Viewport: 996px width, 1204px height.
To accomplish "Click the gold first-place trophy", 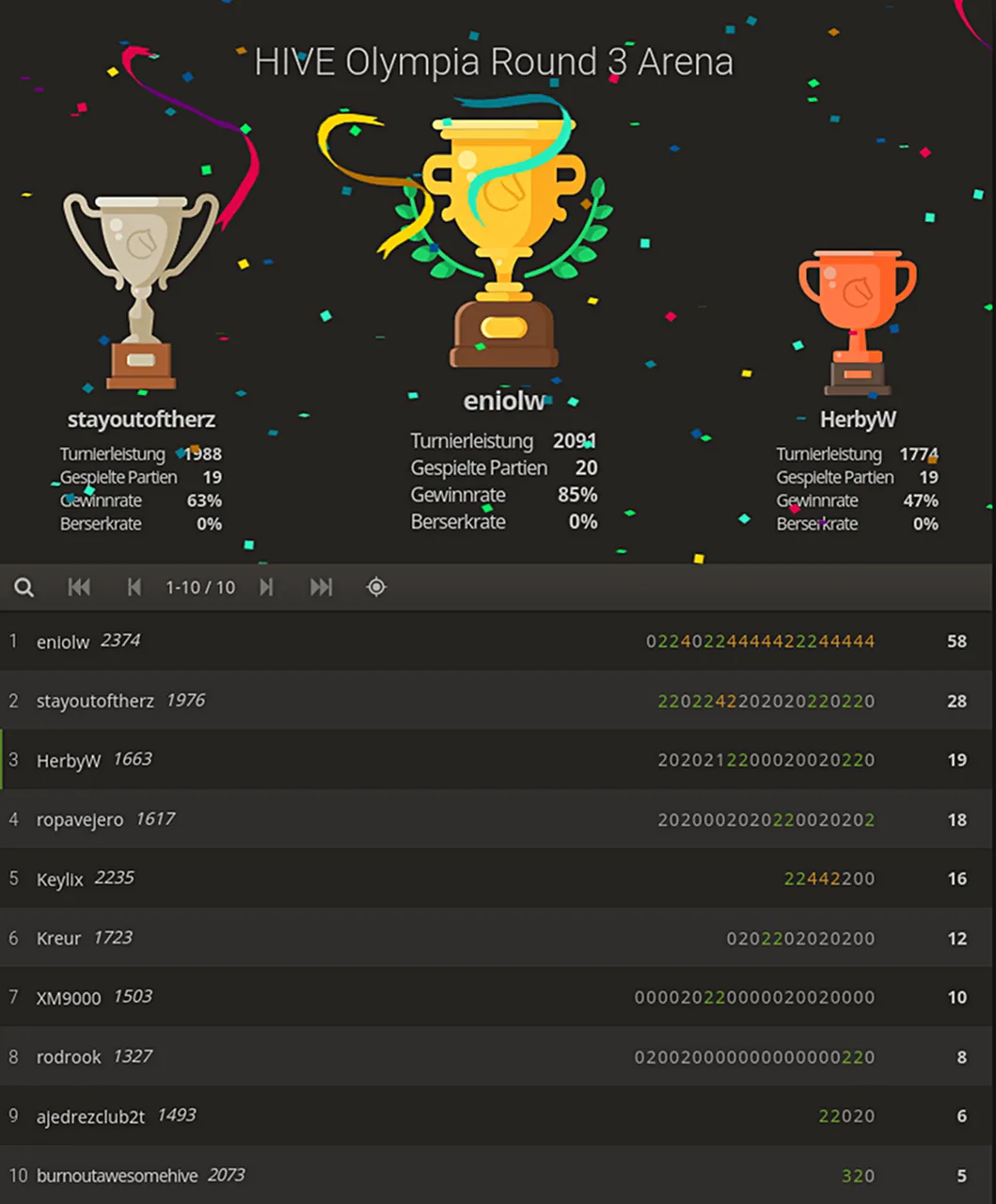I will pos(503,243).
